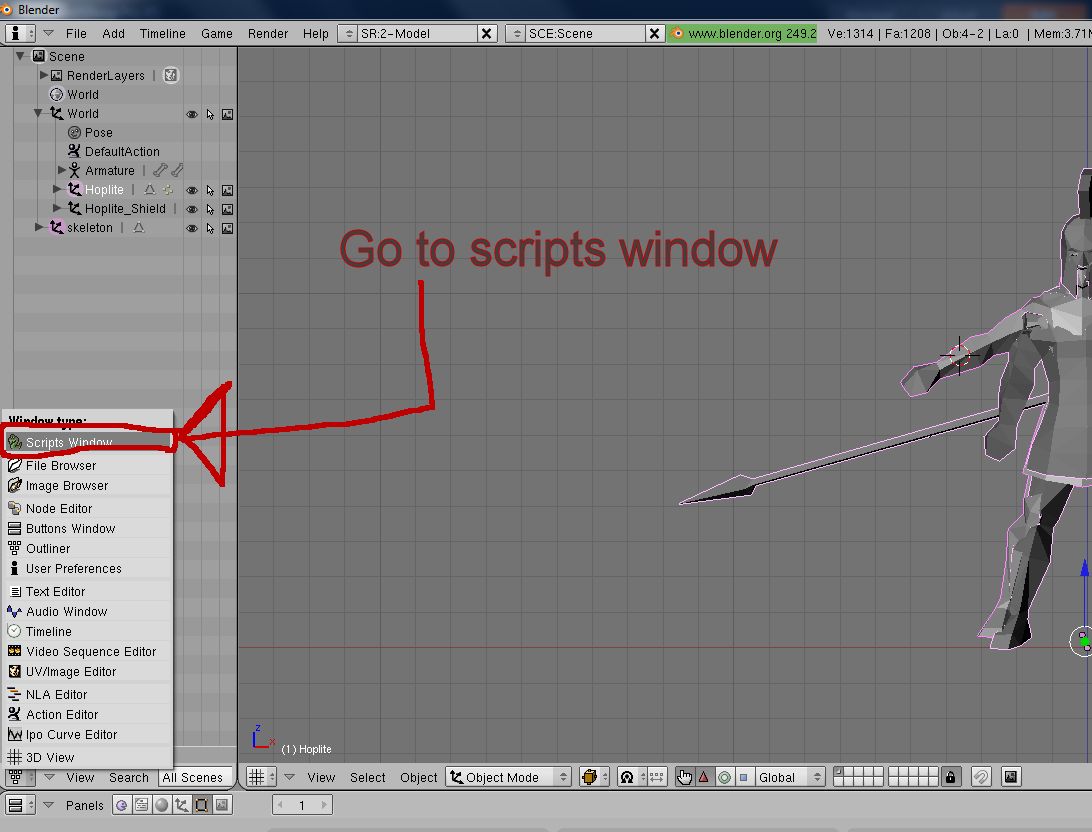Screen dimensions: 1092x832
Task: Toggle selectability cursor for skeleton
Action: pos(210,228)
